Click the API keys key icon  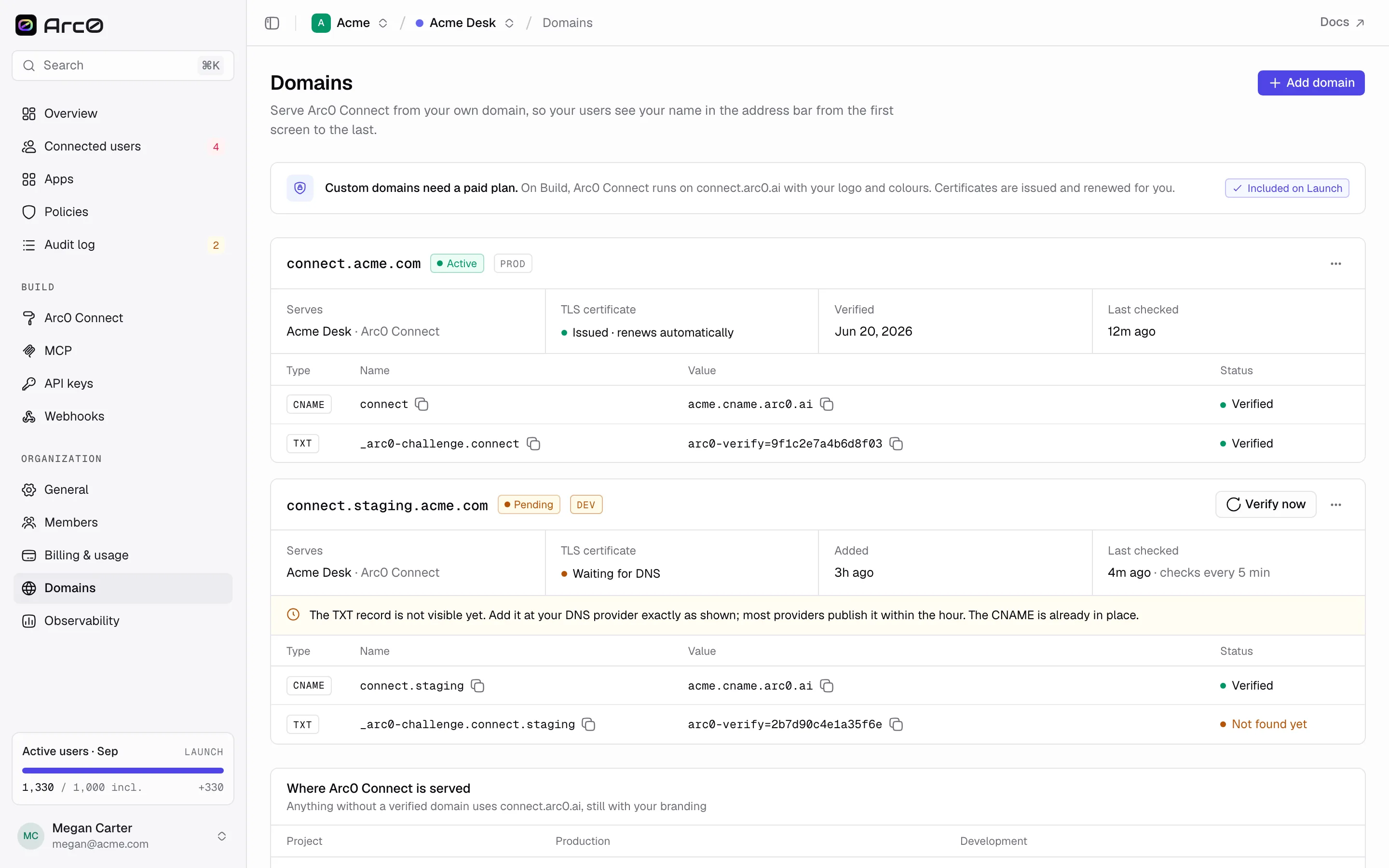(29, 383)
